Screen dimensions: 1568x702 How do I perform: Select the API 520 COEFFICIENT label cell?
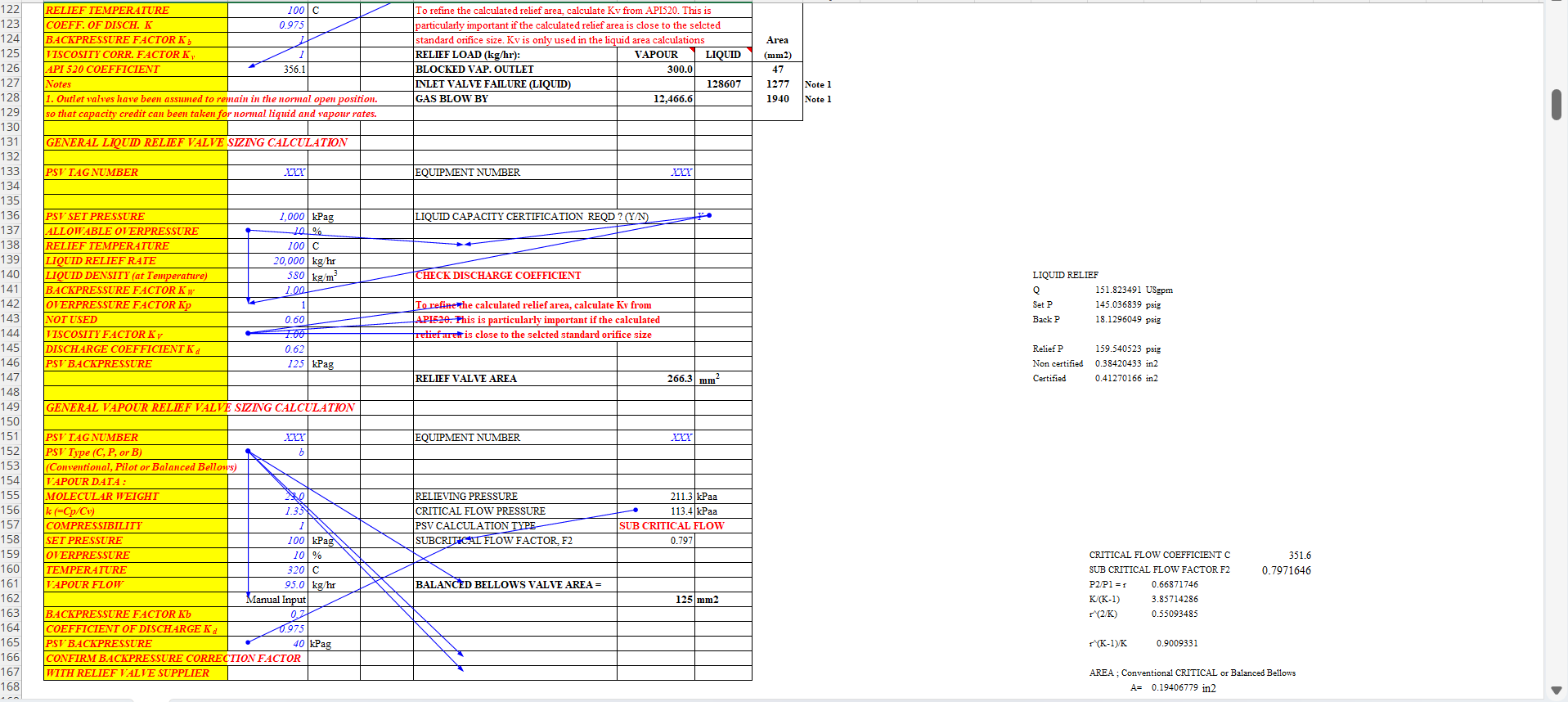136,70
